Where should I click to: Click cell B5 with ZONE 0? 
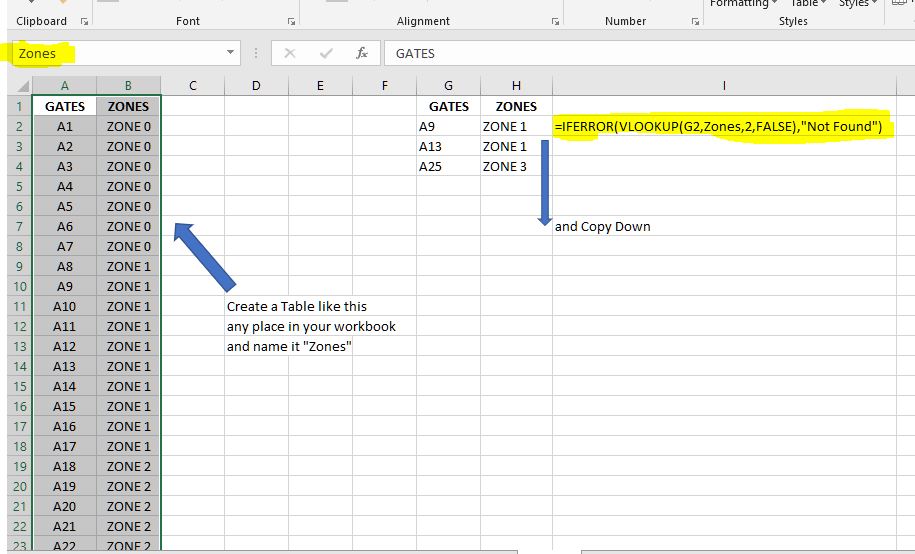click(x=128, y=187)
